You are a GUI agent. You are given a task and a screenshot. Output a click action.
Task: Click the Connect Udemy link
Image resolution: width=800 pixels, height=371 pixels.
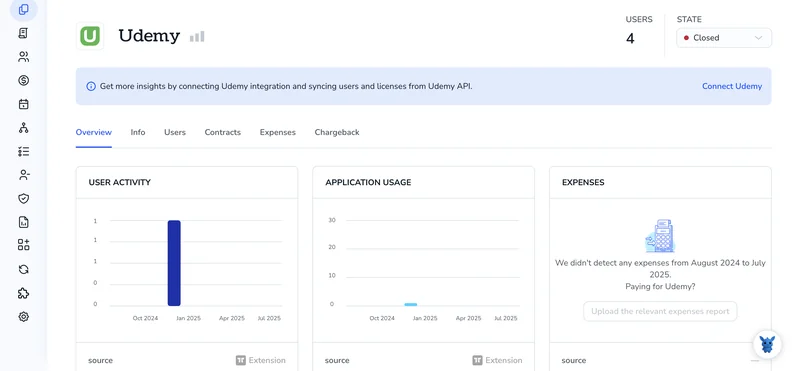click(x=732, y=86)
